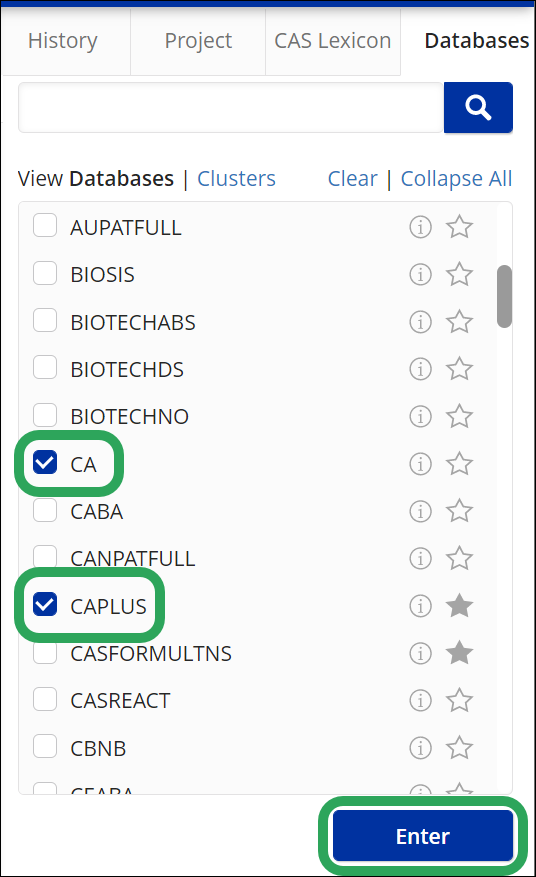Unstar the CASFORMULTNS database

(459, 653)
